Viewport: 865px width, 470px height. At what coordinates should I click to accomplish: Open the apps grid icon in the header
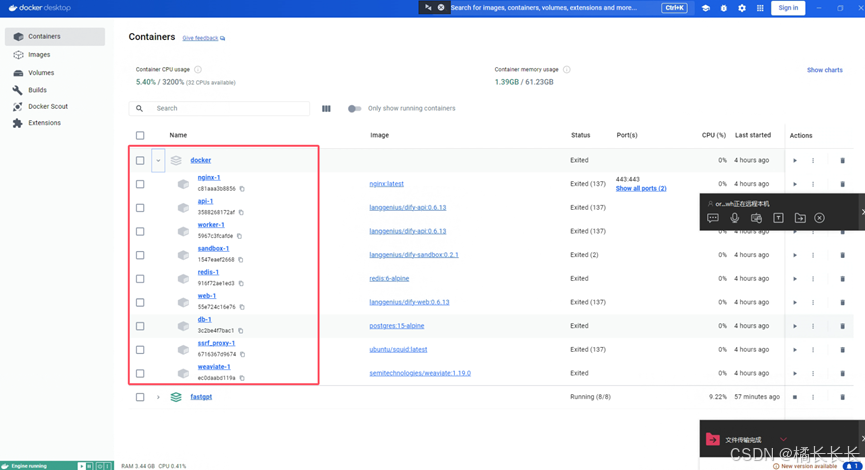point(760,8)
